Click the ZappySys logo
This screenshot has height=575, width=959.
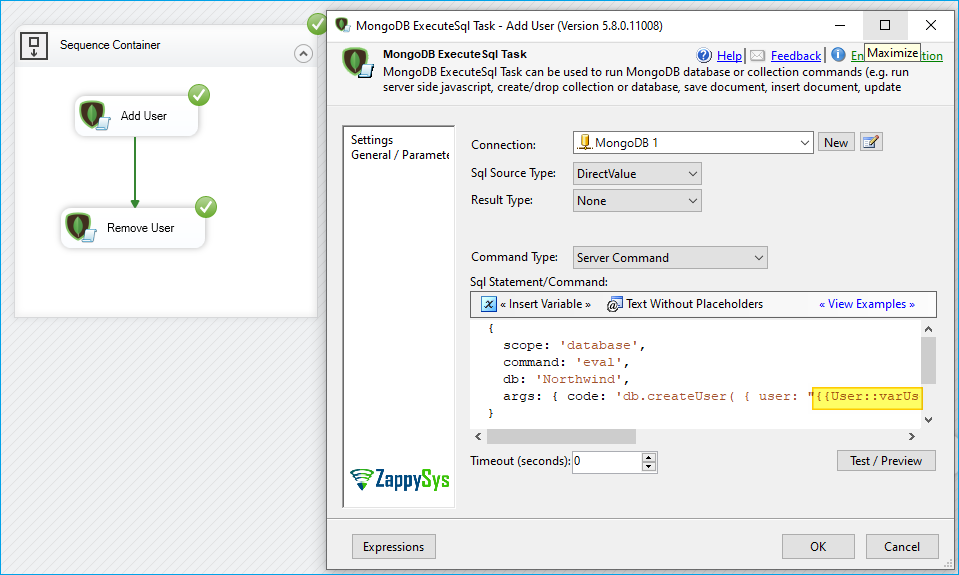click(x=400, y=480)
